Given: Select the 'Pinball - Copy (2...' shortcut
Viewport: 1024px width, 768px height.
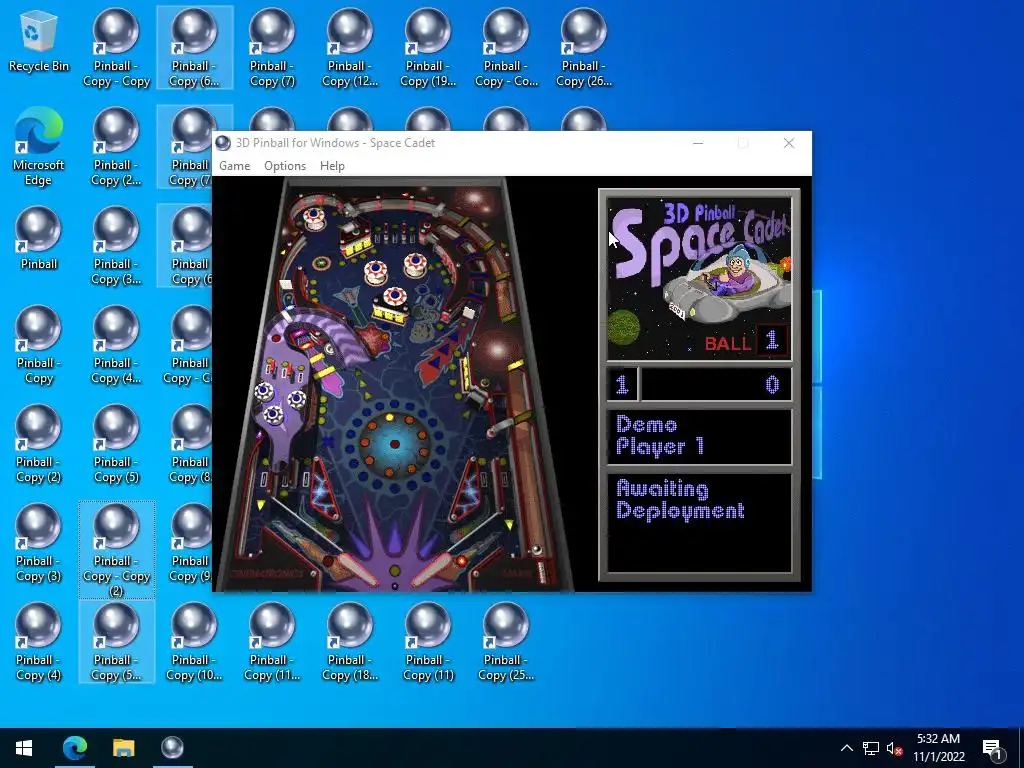Looking at the screenshot, I should click(x=116, y=148).
